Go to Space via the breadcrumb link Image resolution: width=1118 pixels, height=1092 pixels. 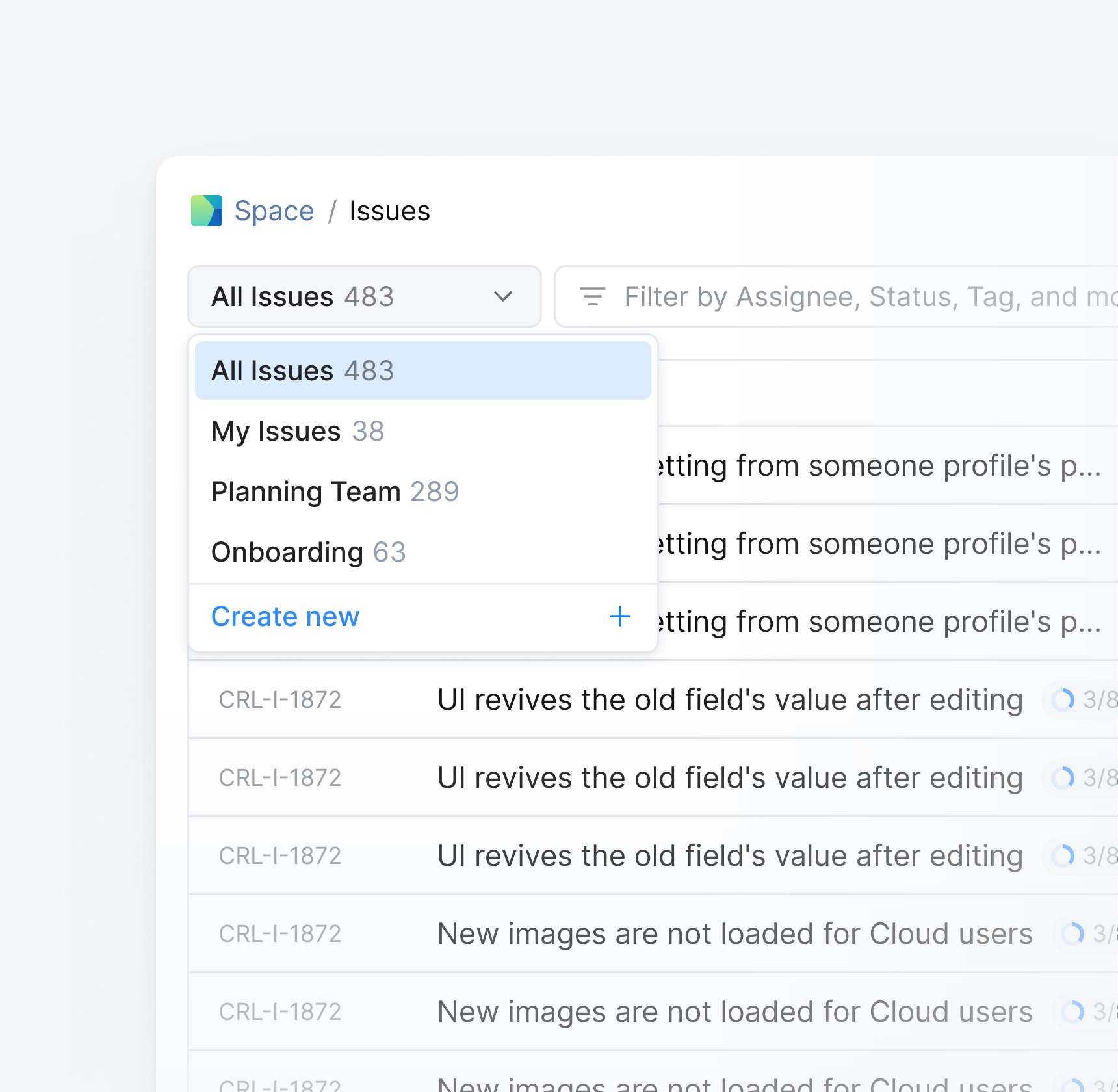[274, 211]
